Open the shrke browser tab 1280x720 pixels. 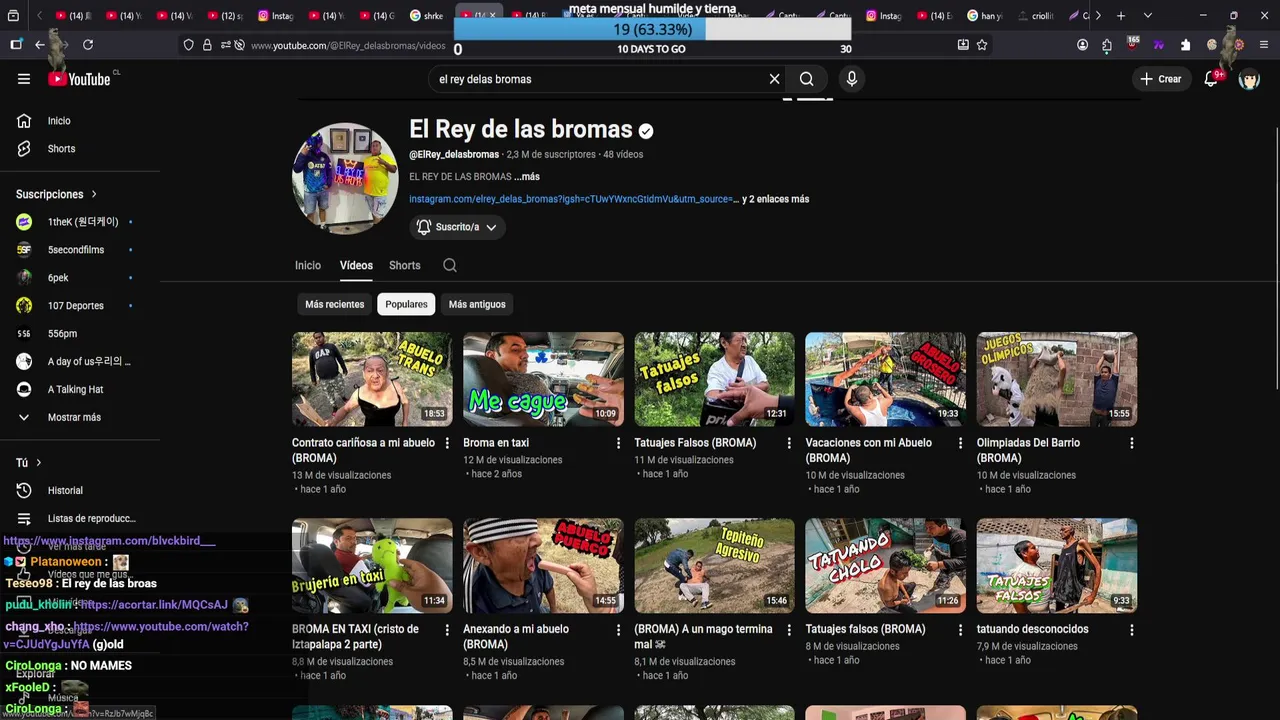(428, 16)
